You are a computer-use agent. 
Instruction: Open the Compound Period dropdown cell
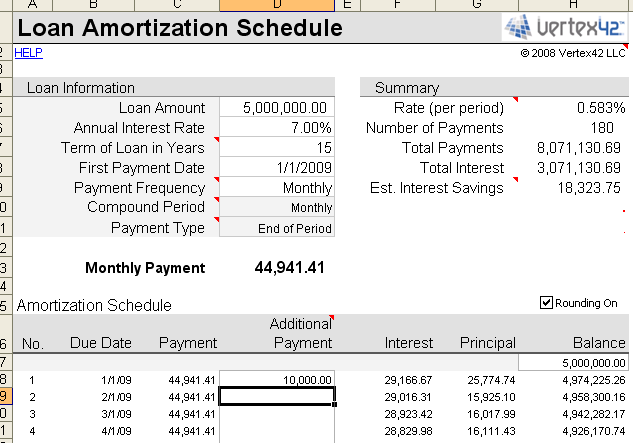276,208
